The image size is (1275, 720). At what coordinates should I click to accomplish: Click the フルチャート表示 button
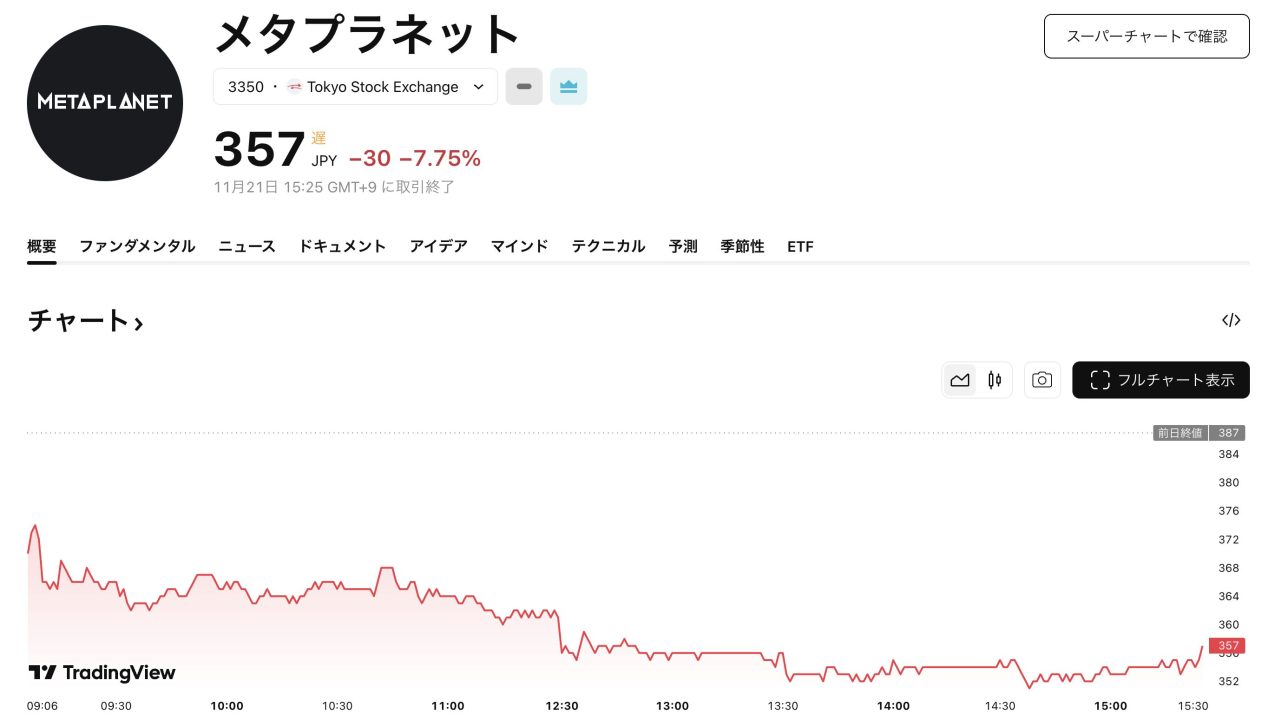(1160, 380)
